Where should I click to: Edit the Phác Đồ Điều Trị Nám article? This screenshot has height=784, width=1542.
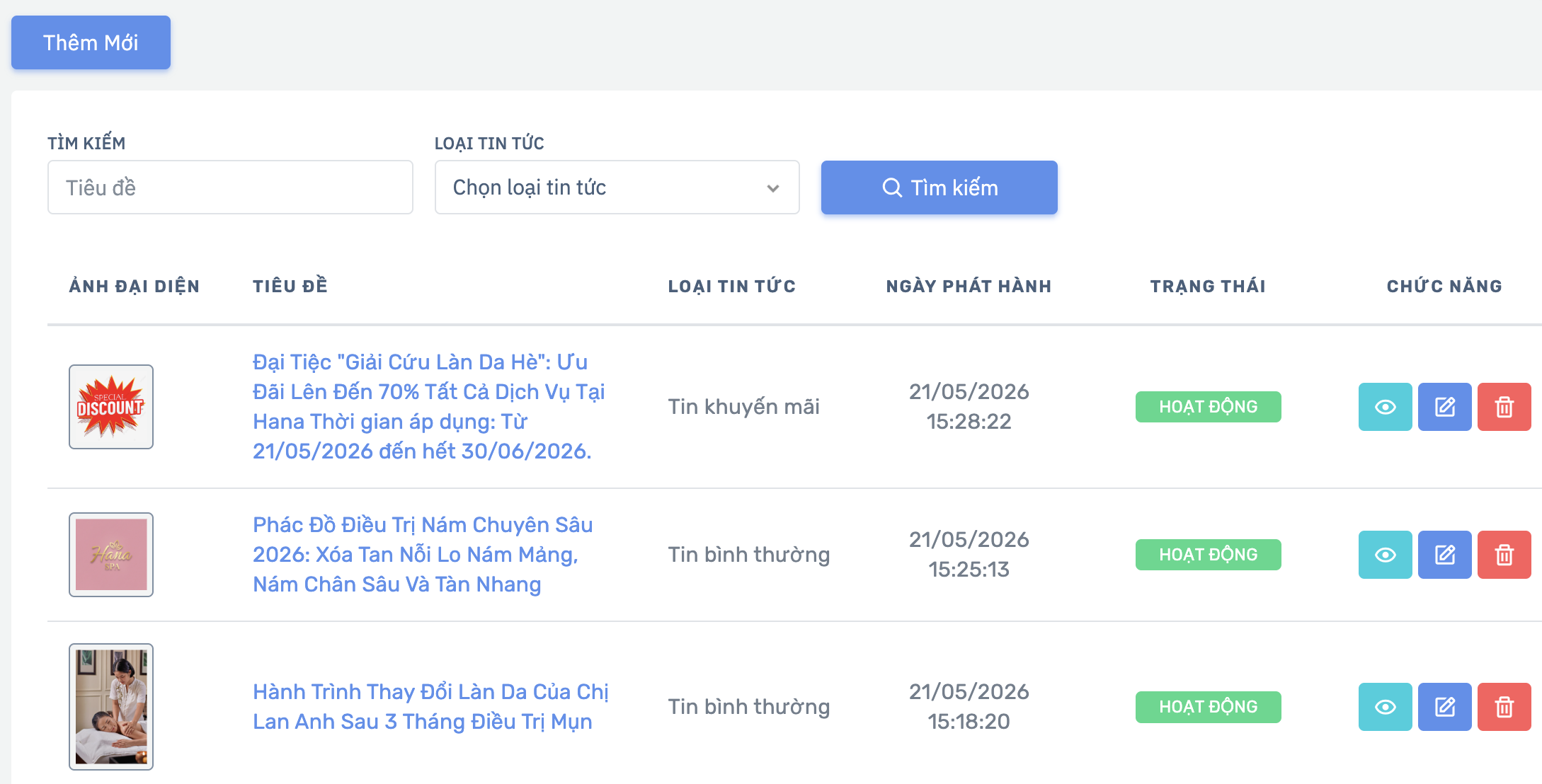tap(1444, 555)
